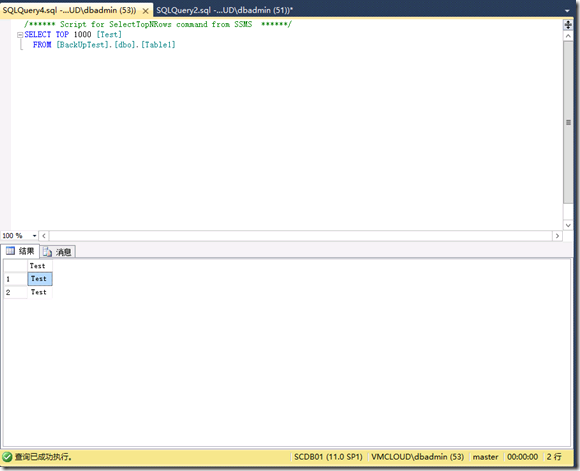
Task: Select row header 1 in results grid
Action: coord(16,279)
